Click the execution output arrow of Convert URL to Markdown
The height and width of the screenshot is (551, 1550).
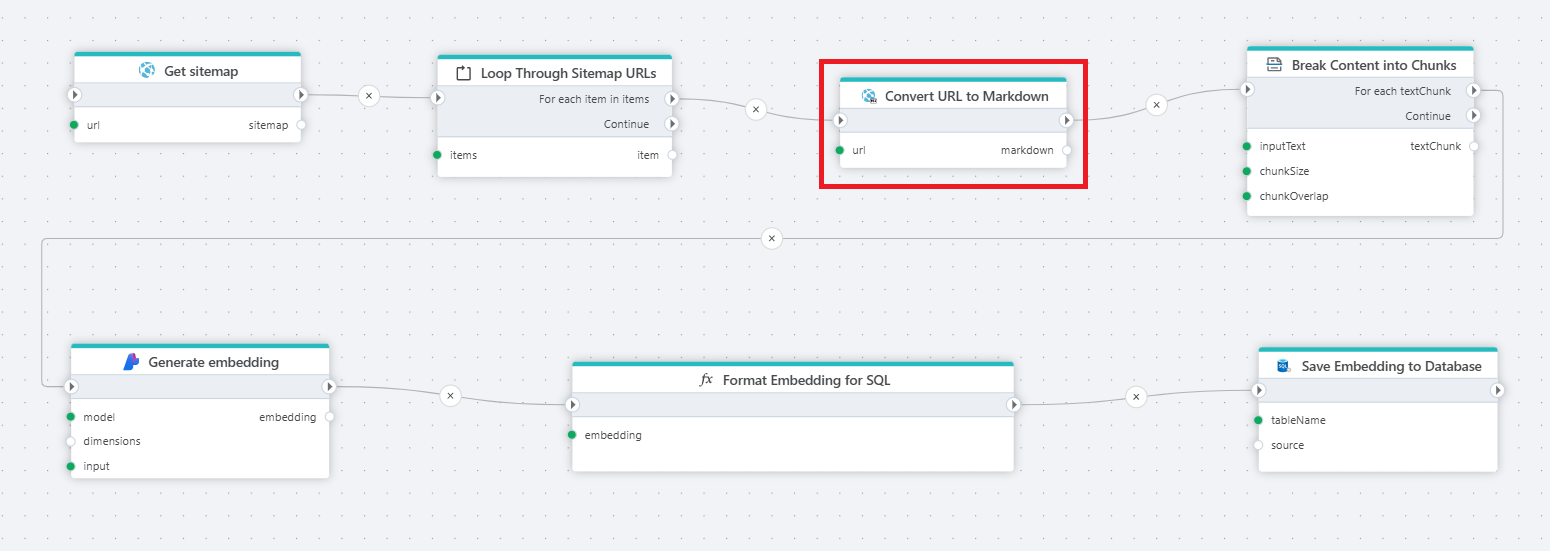1066,120
